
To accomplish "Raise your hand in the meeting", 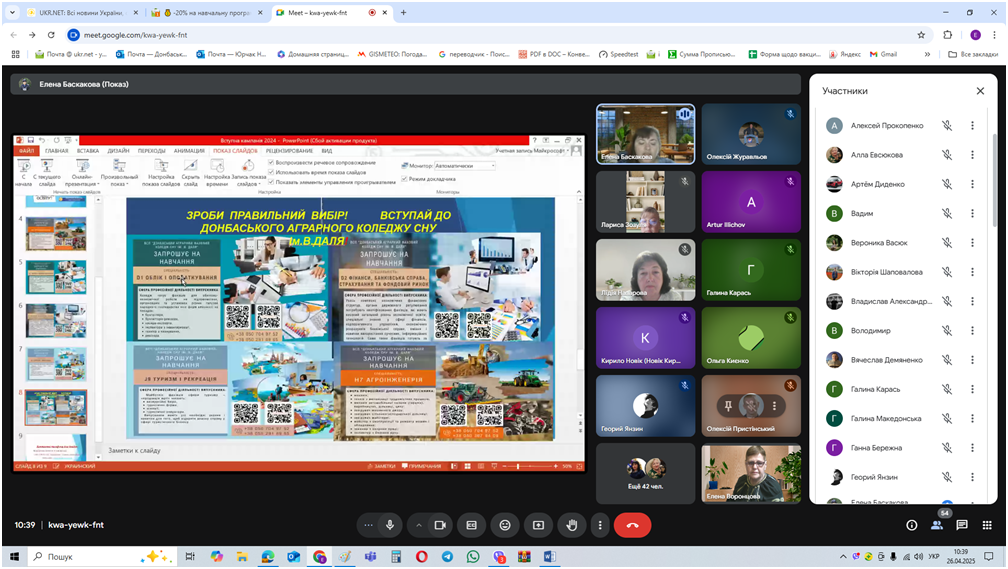I will point(572,525).
